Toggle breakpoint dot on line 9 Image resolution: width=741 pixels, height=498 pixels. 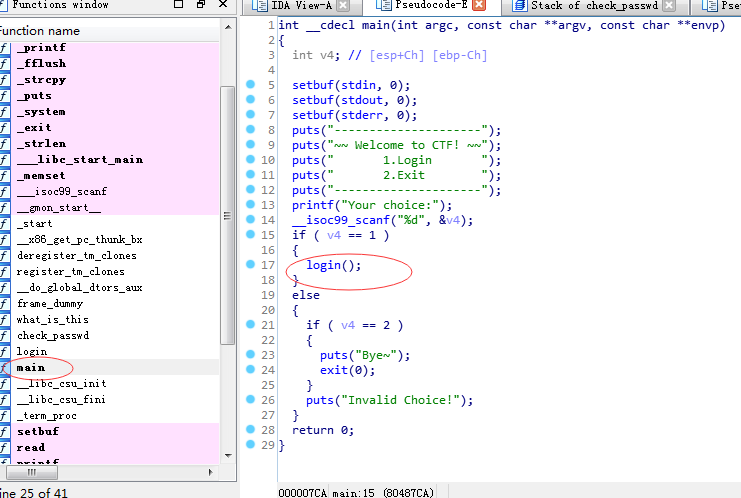coord(250,144)
